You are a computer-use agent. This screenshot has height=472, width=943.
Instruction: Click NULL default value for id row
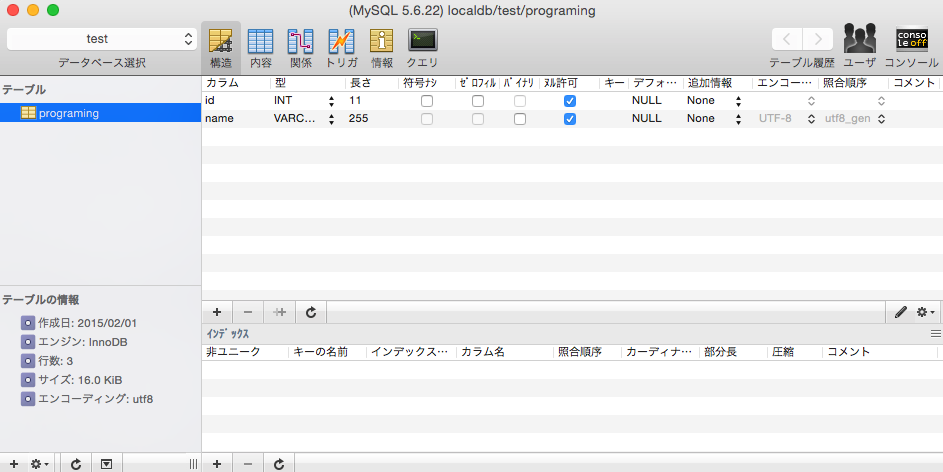647,100
